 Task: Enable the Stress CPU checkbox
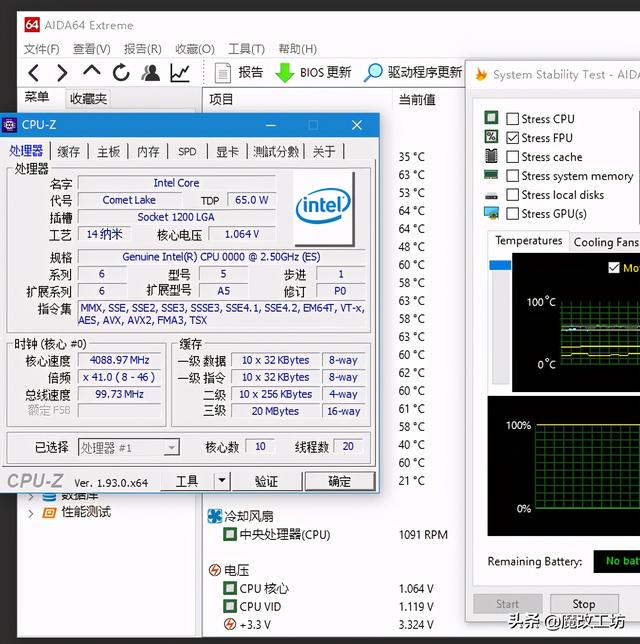point(512,119)
